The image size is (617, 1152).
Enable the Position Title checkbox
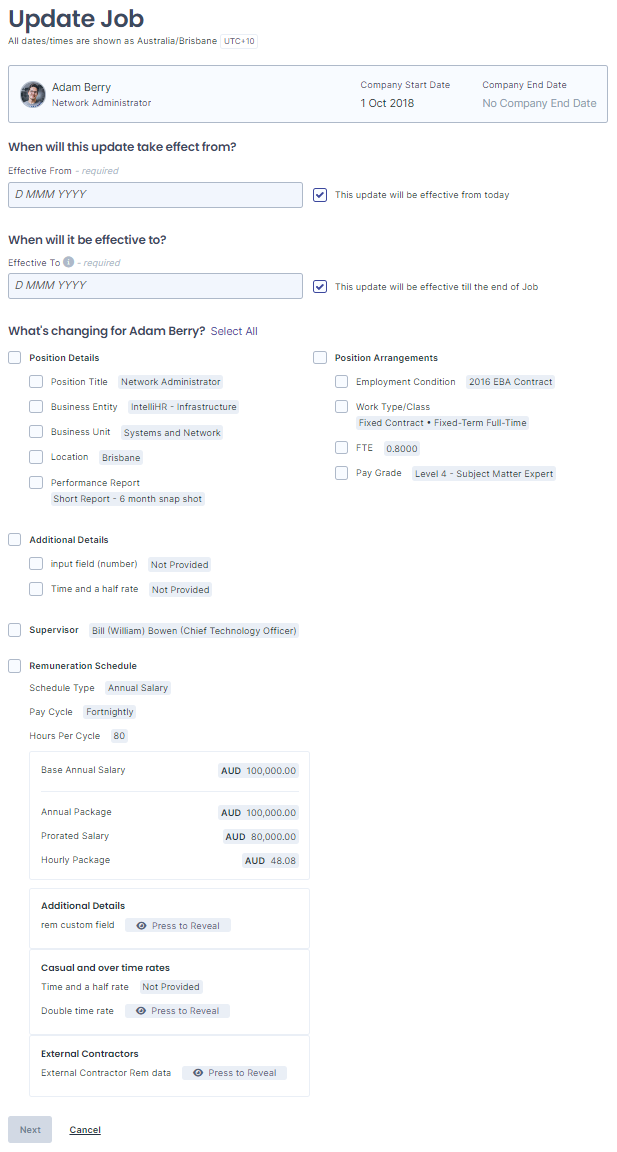point(36,382)
